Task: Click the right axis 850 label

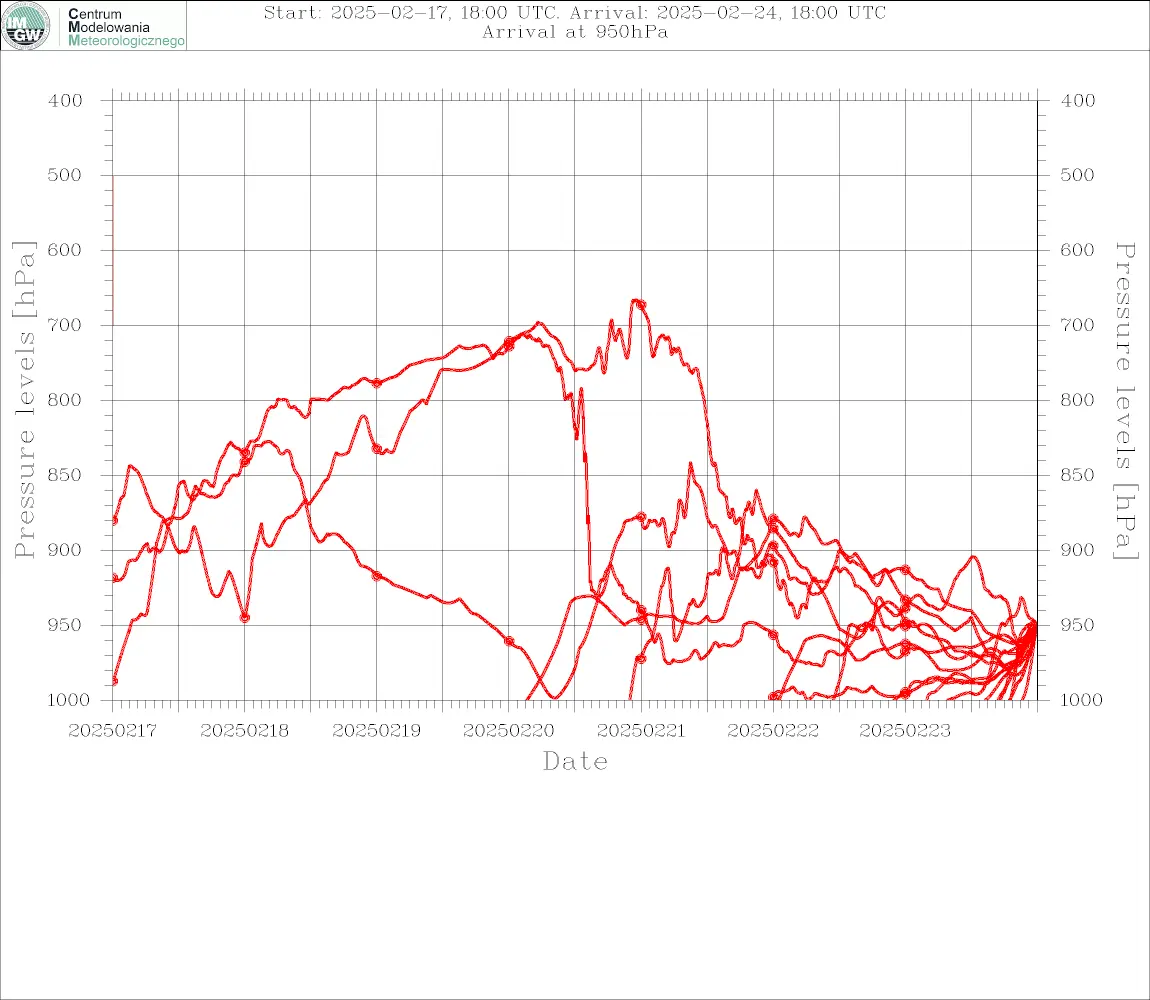Action: click(1077, 475)
